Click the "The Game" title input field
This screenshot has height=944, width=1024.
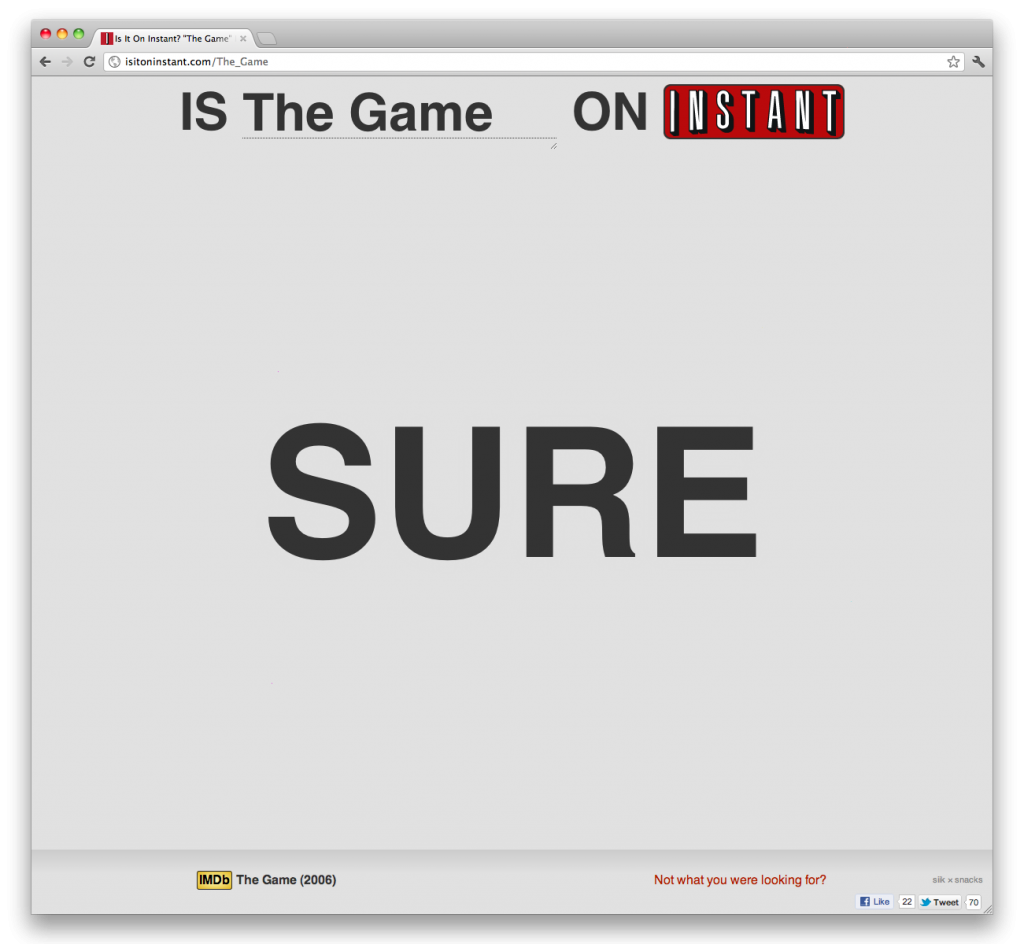(x=398, y=114)
